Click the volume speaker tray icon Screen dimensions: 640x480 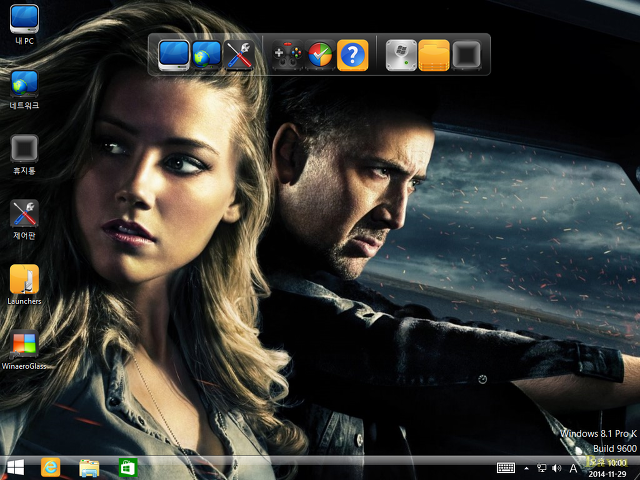point(556,468)
